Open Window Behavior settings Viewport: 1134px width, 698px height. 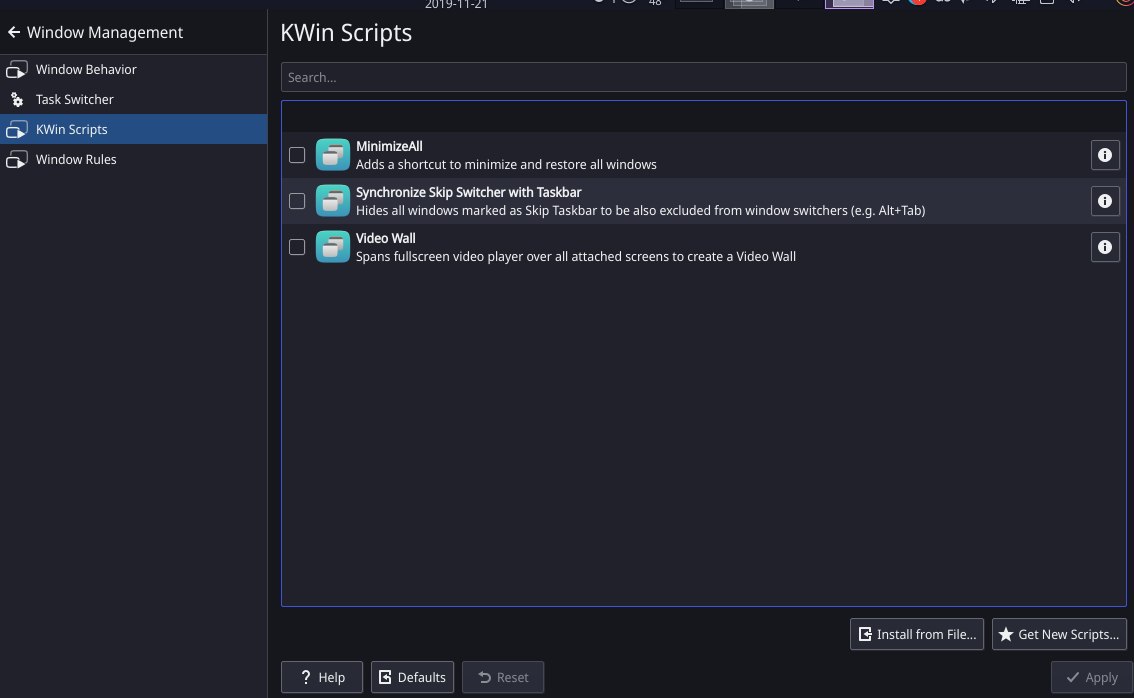(x=133, y=69)
